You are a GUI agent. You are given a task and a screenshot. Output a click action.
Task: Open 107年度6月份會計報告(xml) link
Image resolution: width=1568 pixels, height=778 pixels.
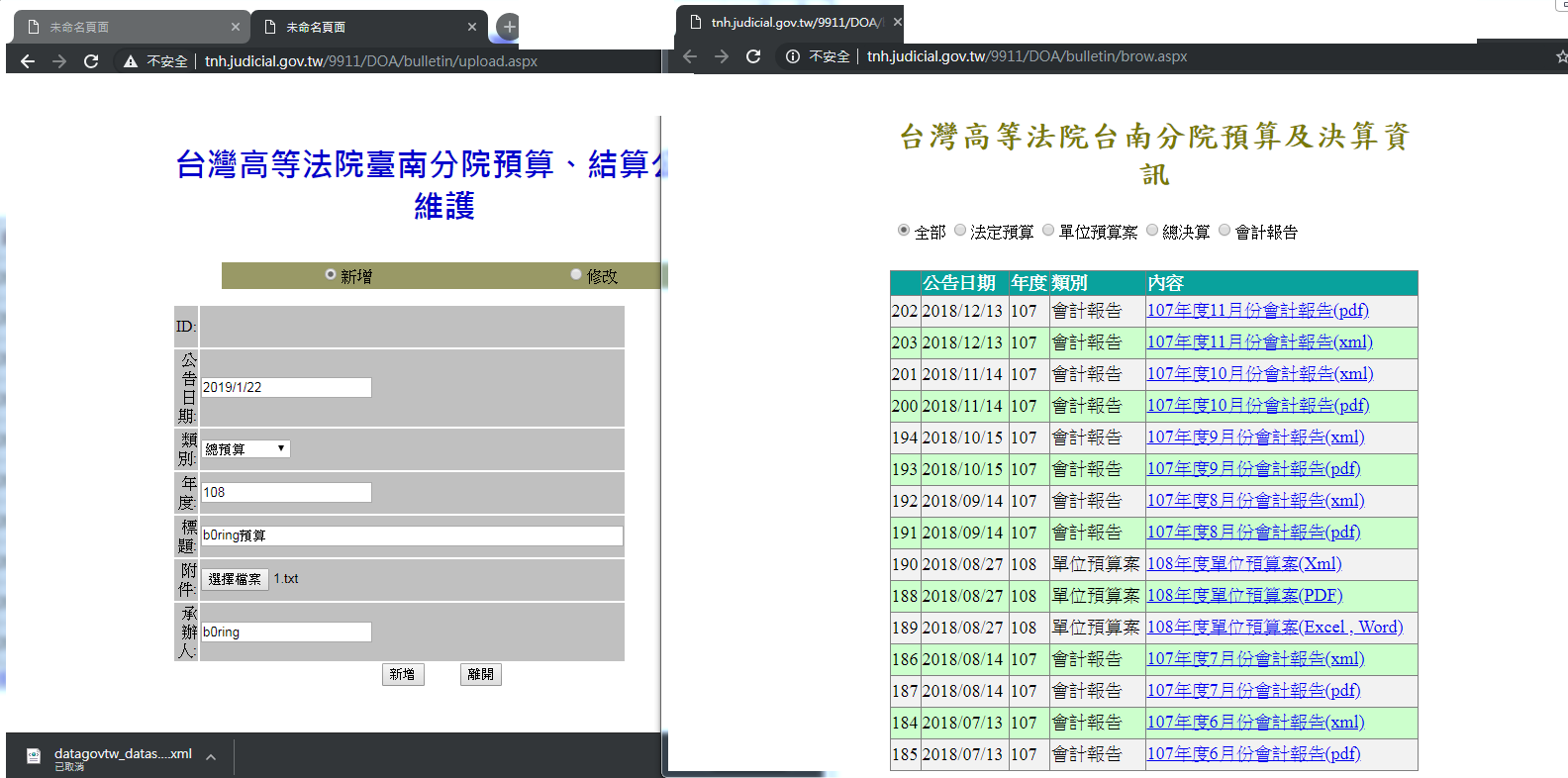coord(1255,722)
